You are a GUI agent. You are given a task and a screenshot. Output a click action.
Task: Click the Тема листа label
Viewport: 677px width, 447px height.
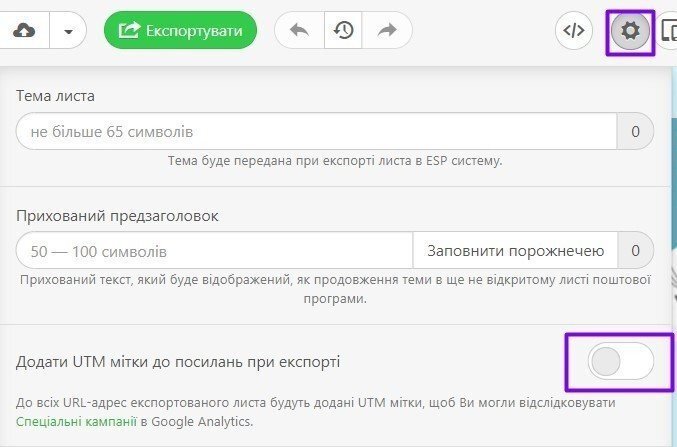56,96
